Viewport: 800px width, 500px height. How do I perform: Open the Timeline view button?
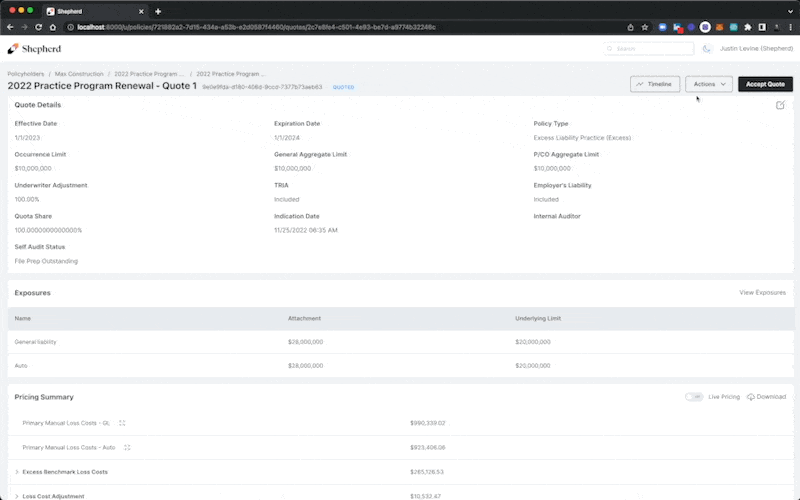655,84
